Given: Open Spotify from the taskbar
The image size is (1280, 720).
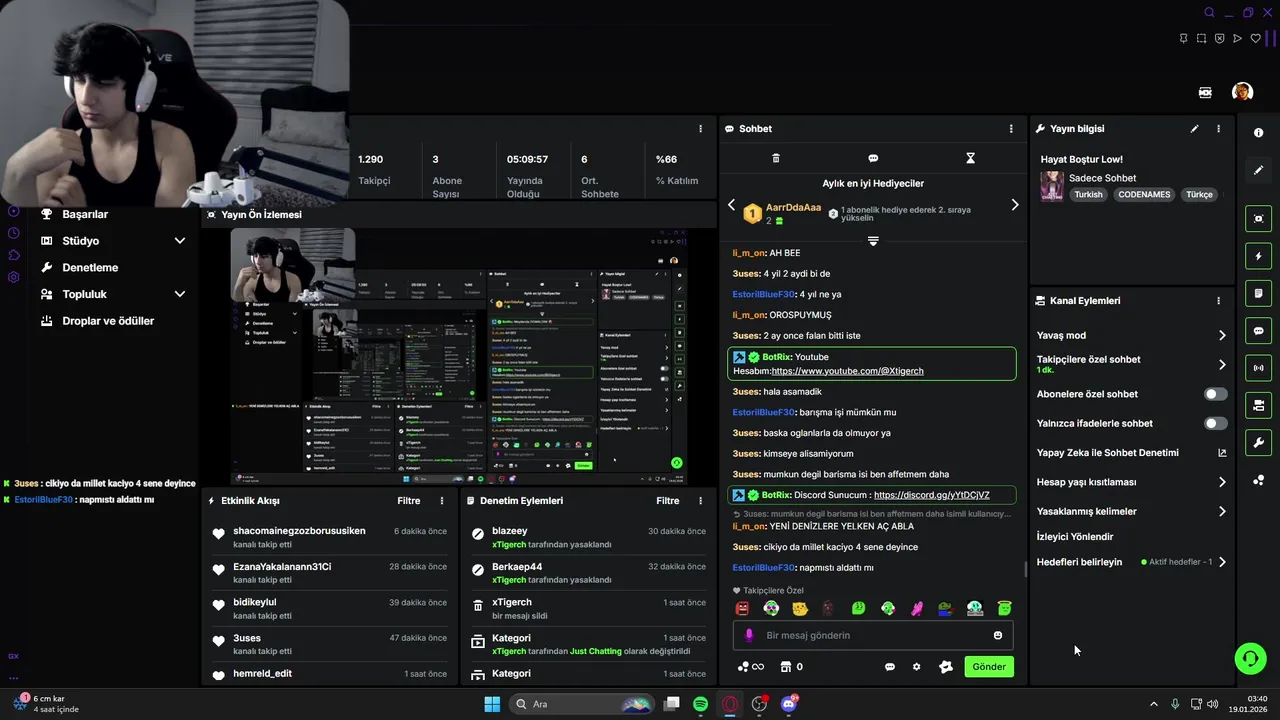Looking at the screenshot, I should [700, 704].
